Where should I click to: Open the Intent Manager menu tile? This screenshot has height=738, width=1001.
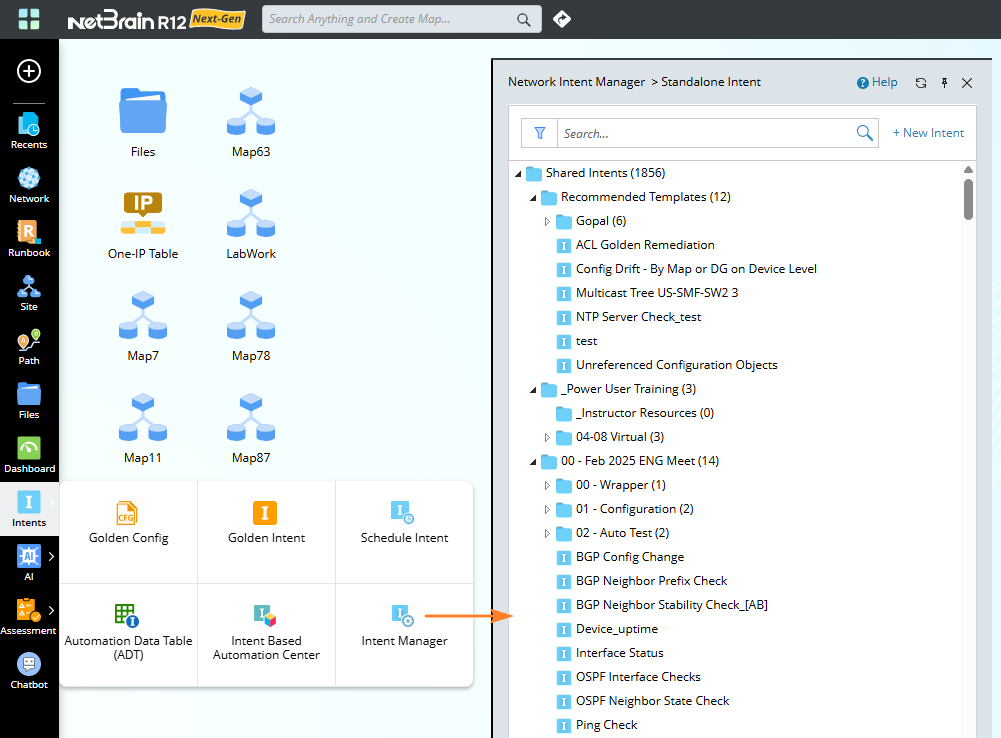pyautogui.click(x=404, y=626)
